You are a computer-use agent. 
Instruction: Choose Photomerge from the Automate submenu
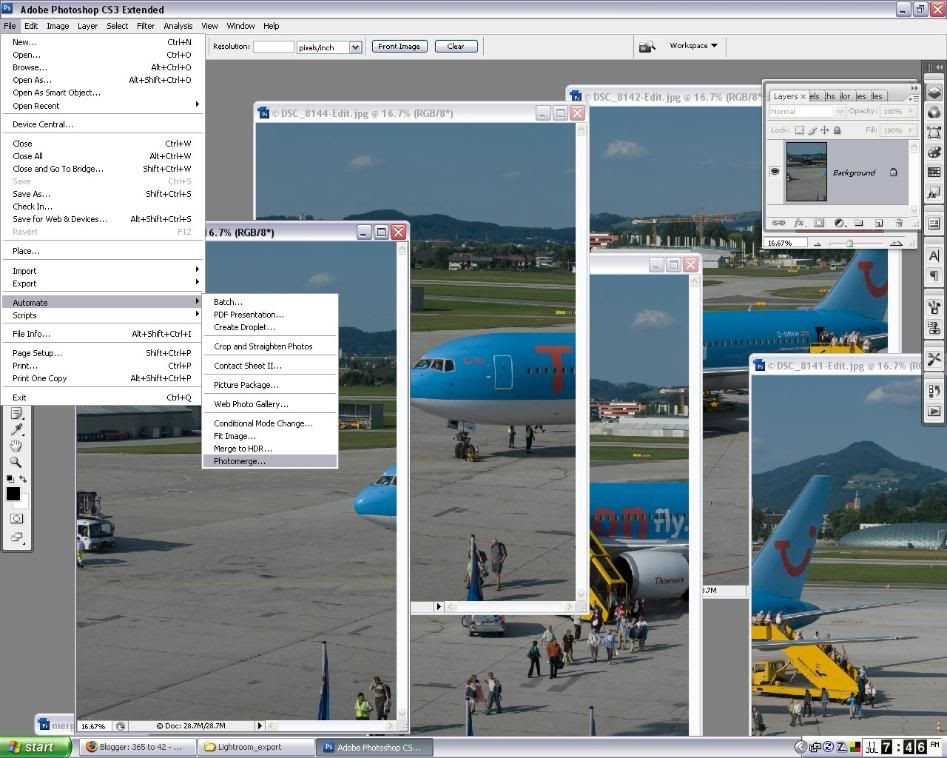(x=270, y=461)
